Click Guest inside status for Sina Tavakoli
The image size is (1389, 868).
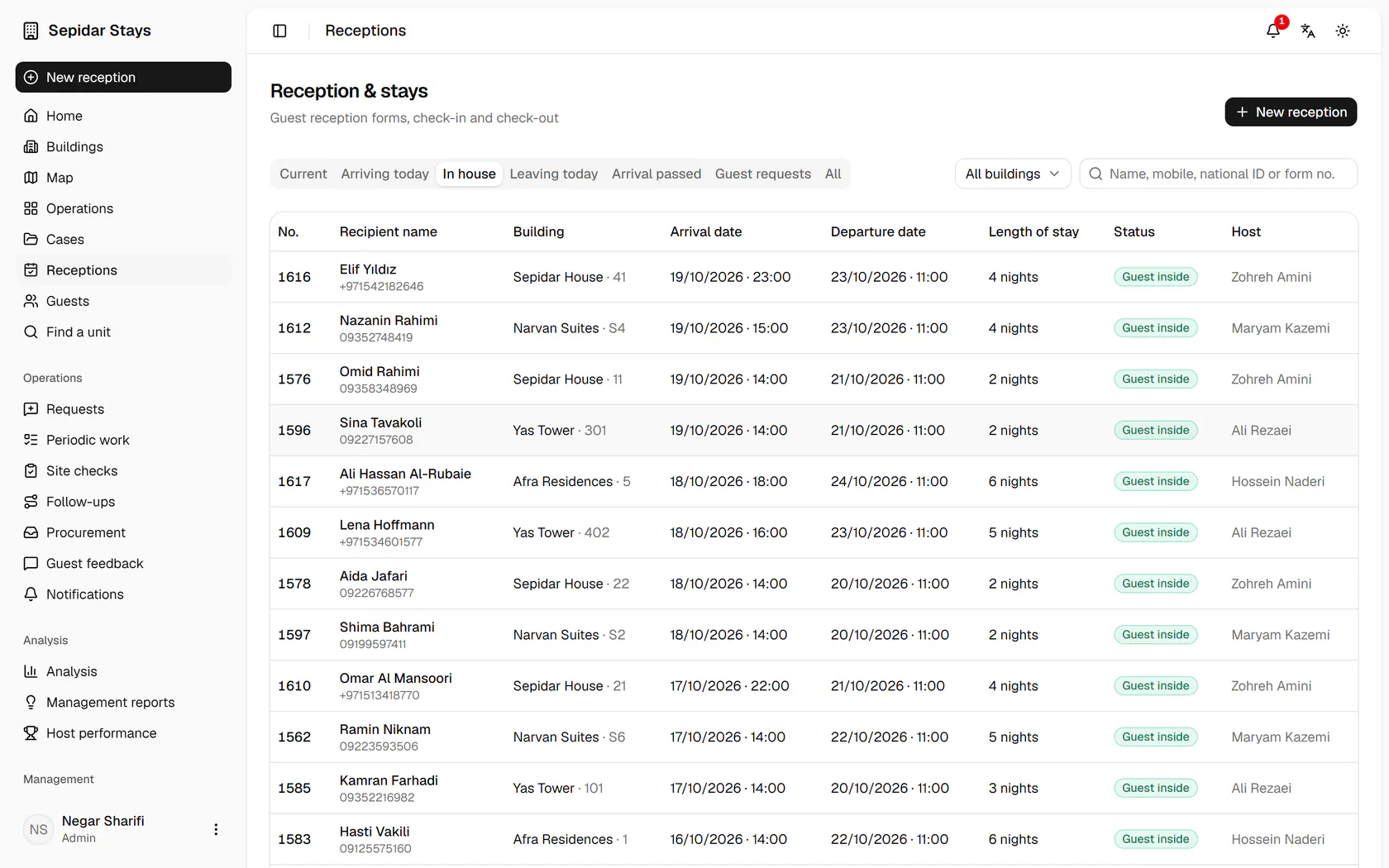tap(1155, 430)
